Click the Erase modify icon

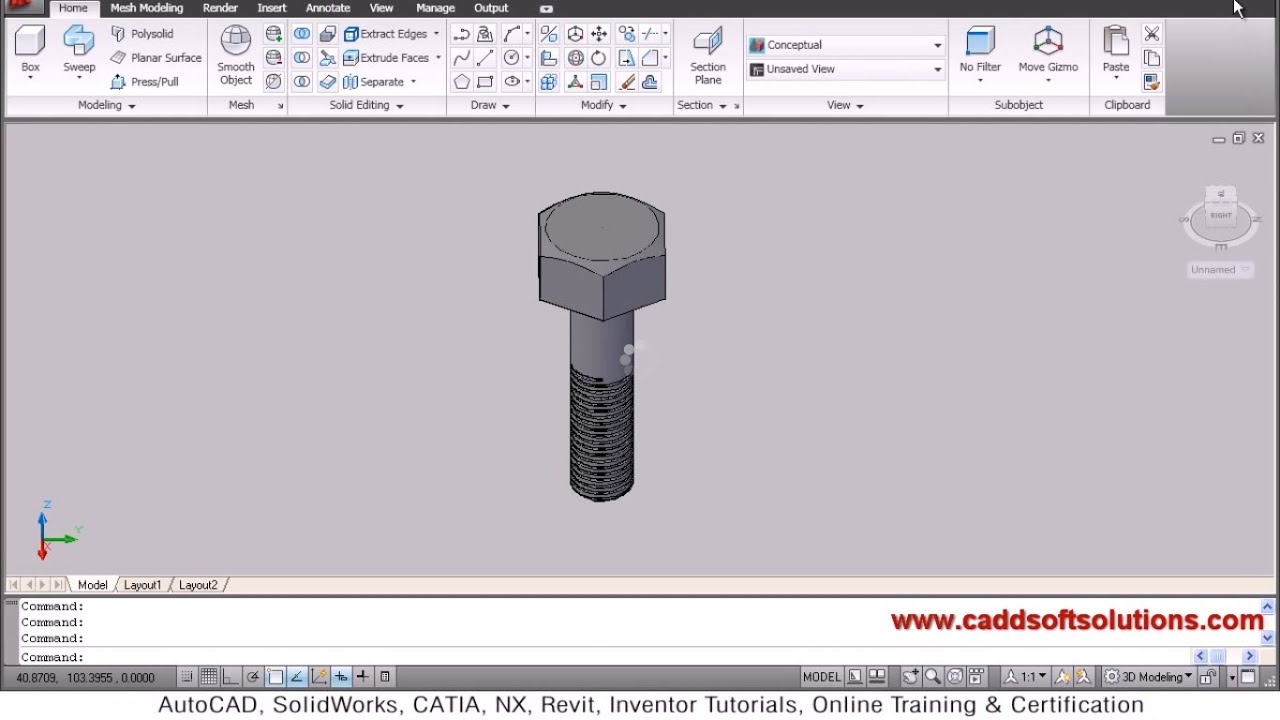point(626,82)
